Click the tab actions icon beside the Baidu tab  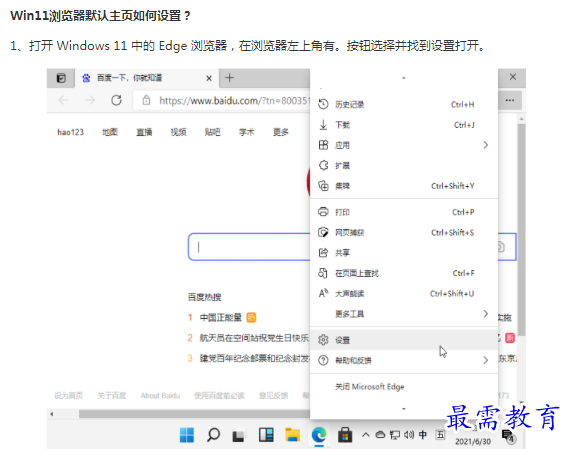(61, 78)
